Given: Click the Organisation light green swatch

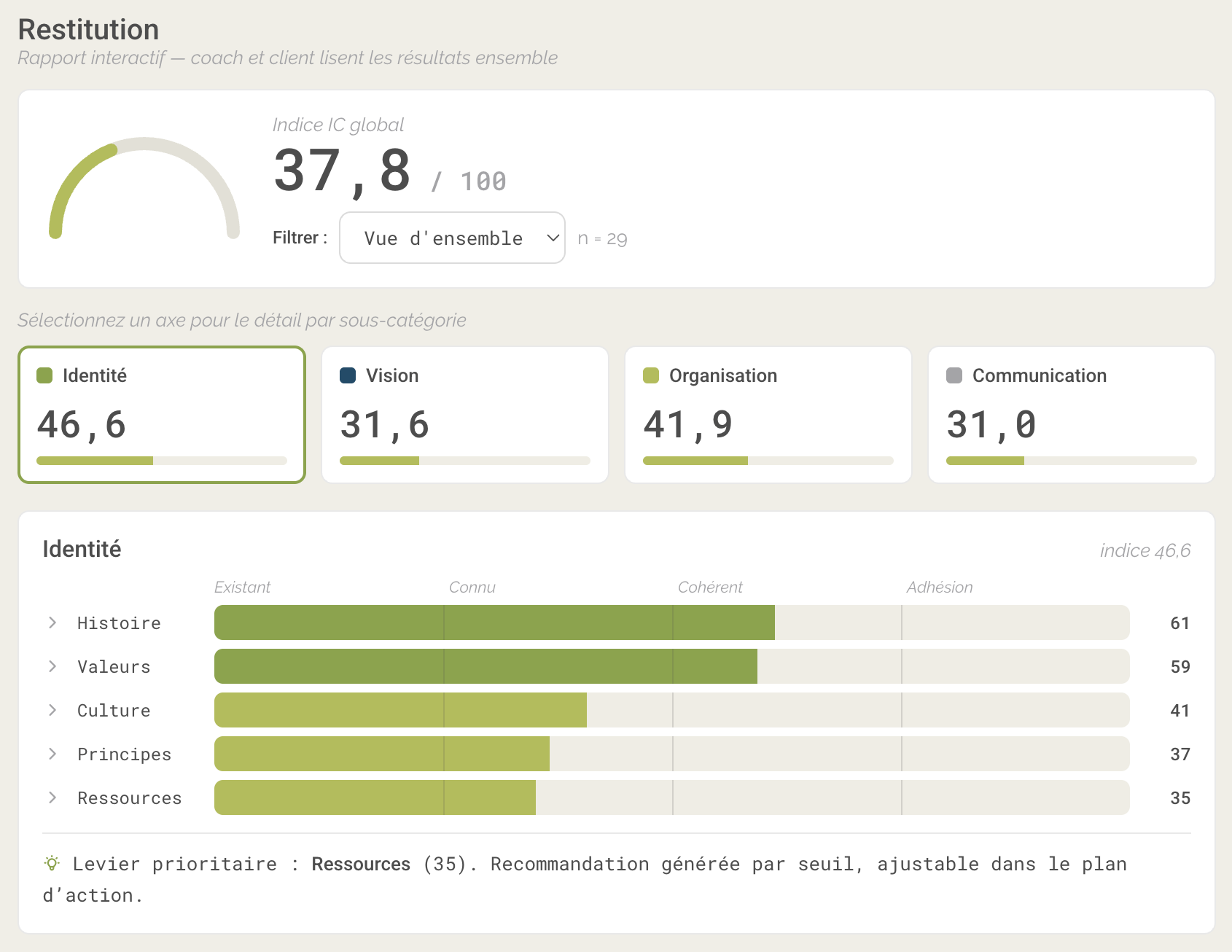Looking at the screenshot, I should pyautogui.click(x=651, y=375).
